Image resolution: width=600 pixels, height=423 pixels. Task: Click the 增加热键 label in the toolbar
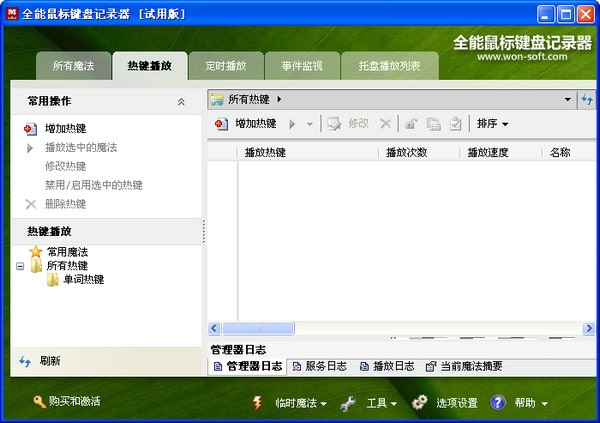click(256, 124)
